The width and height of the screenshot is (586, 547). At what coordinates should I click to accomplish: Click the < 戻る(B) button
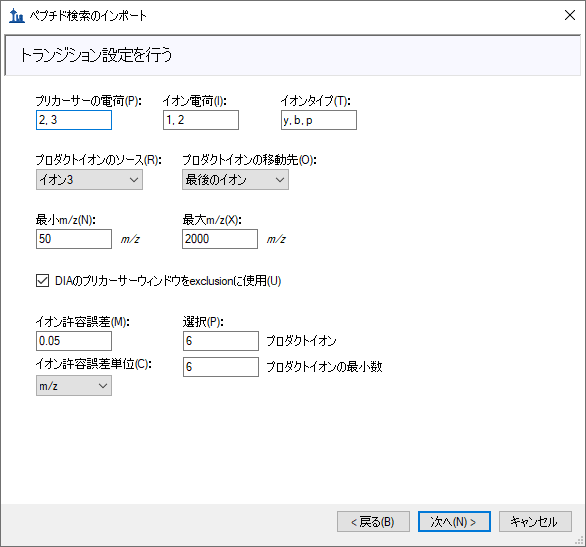[x=373, y=522]
